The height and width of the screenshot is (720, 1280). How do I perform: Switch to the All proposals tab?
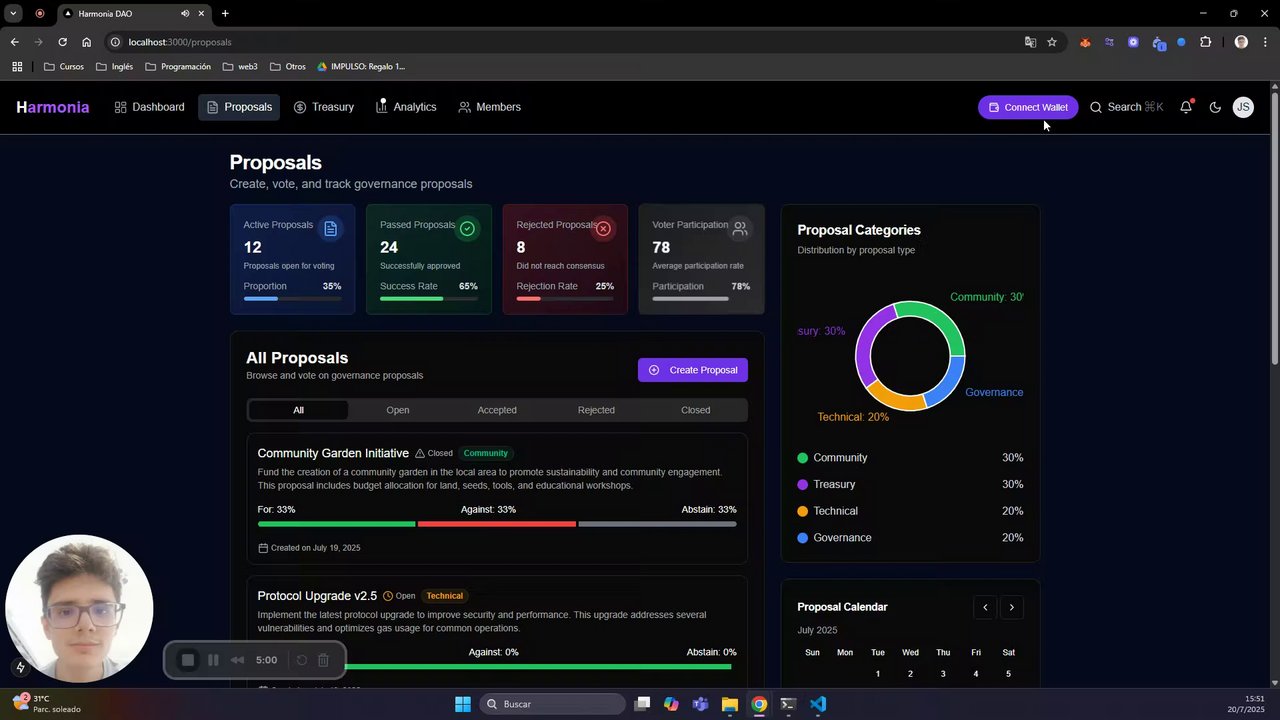(x=298, y=410)
